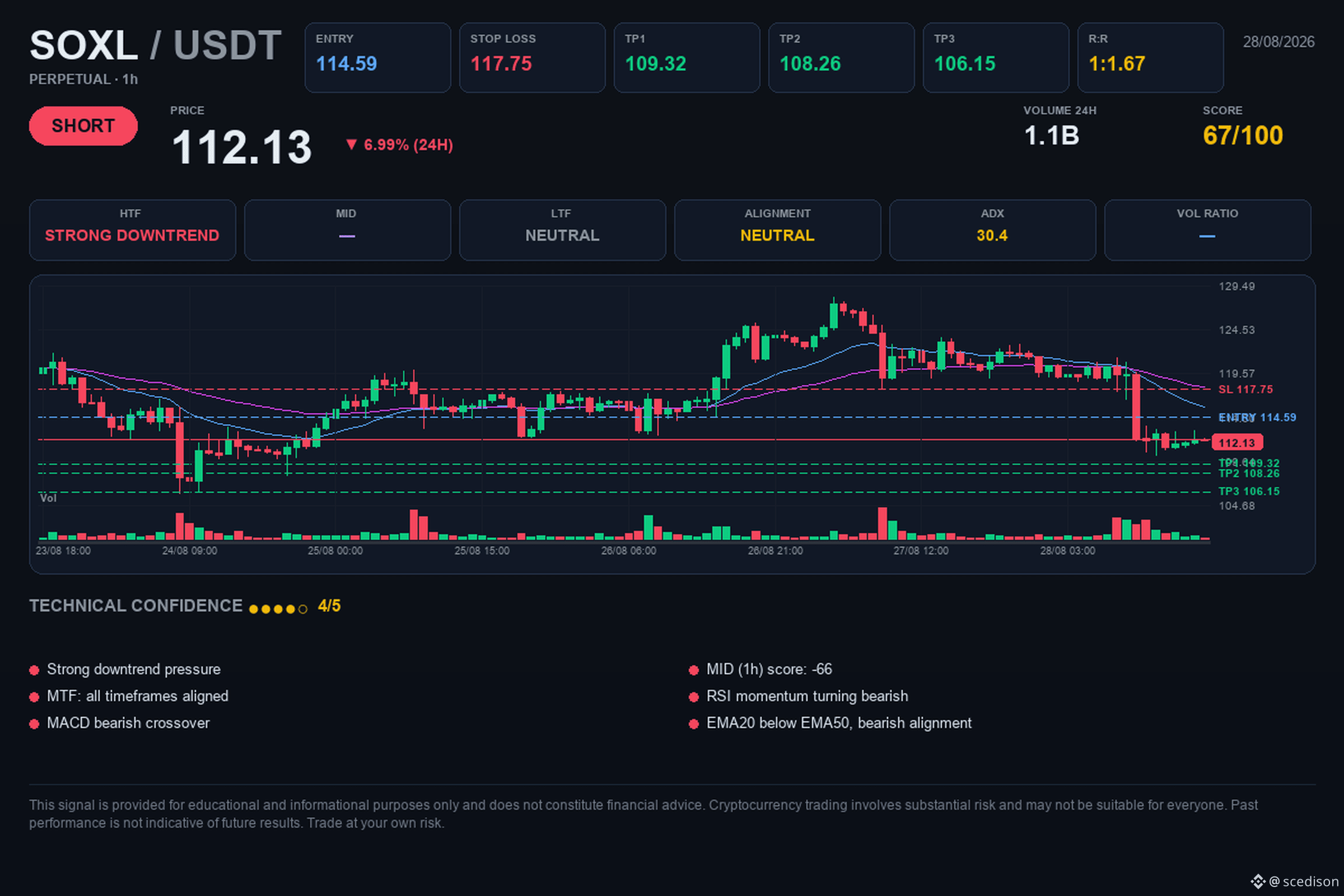
Task: Select the TP1 109.32 target card
Action: click(x=687, y=58)
